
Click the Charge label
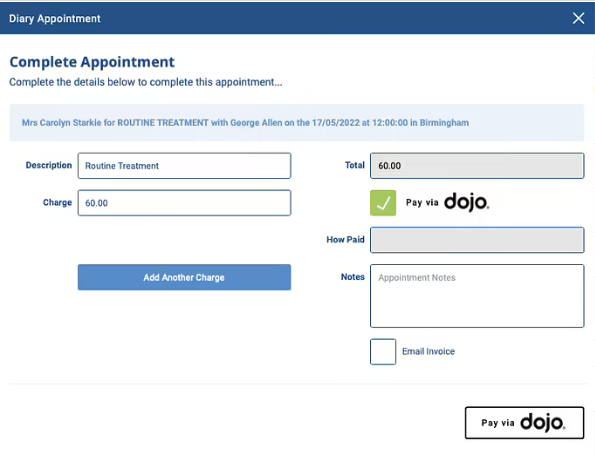coord(57,203)
